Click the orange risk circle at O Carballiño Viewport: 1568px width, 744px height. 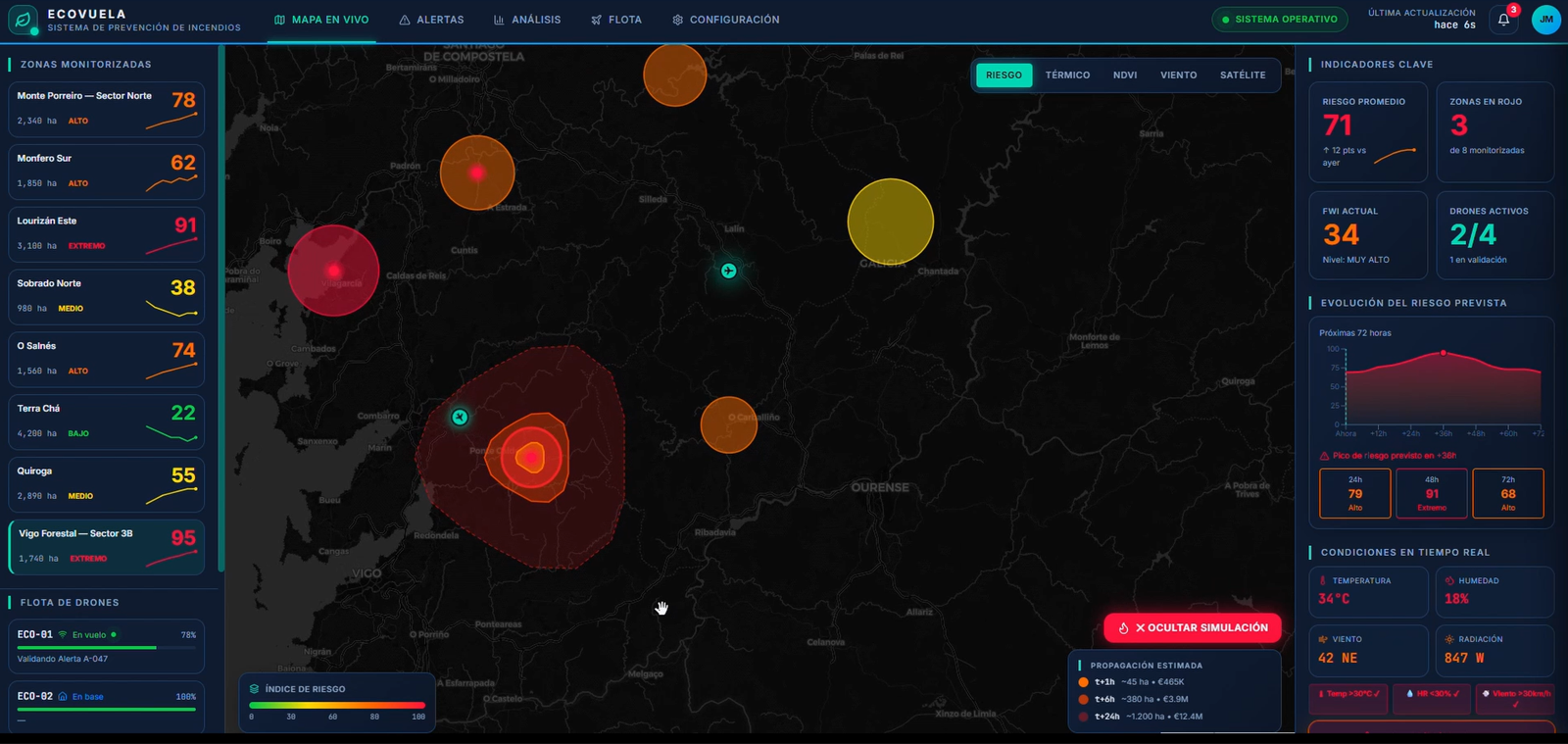pyautogui.click(x=728, y=424)
